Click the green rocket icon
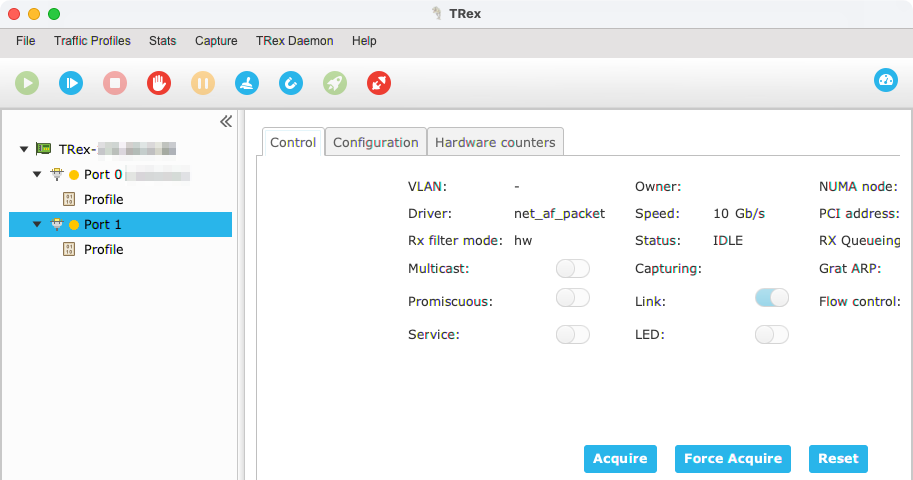Viewport: 913px width, 480px height. [x=335, y=83]
